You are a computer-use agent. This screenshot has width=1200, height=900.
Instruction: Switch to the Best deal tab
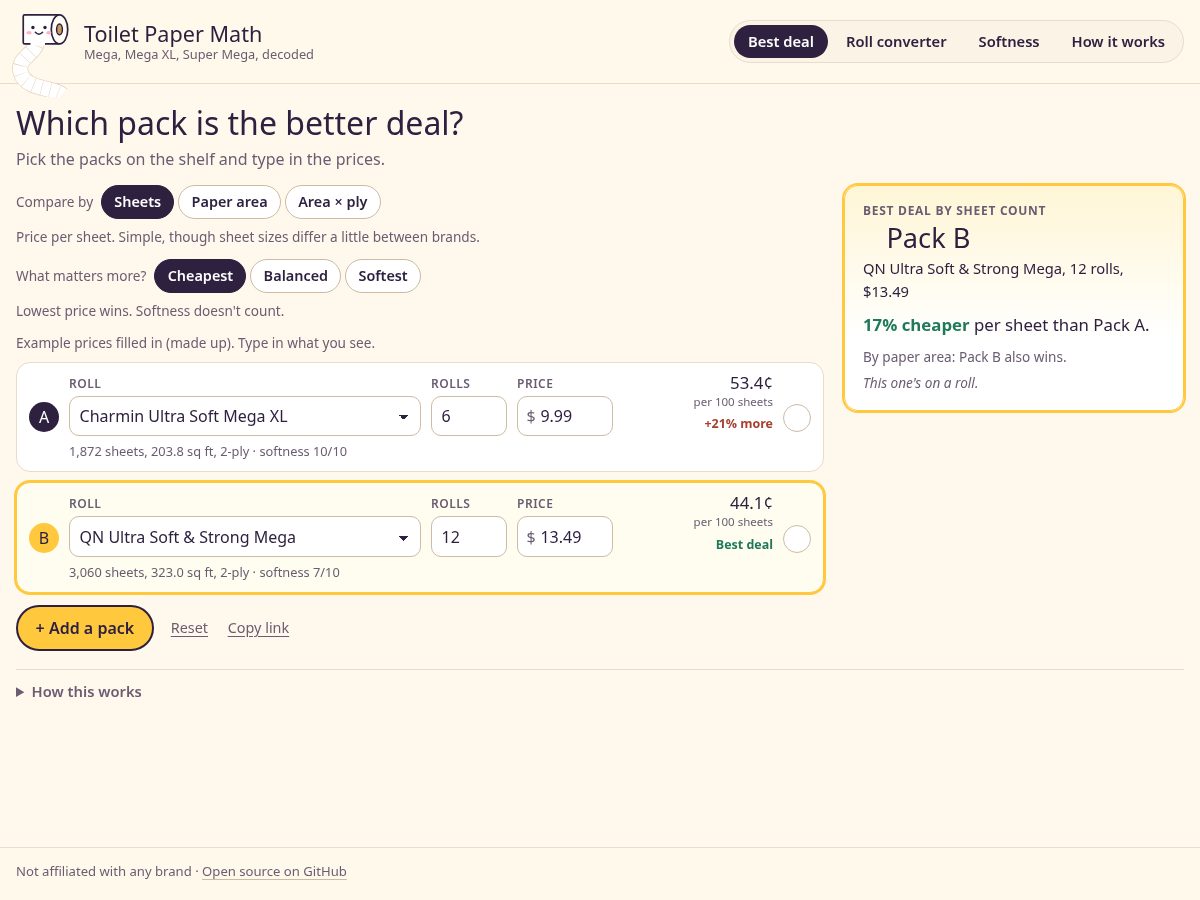point(781,42)
